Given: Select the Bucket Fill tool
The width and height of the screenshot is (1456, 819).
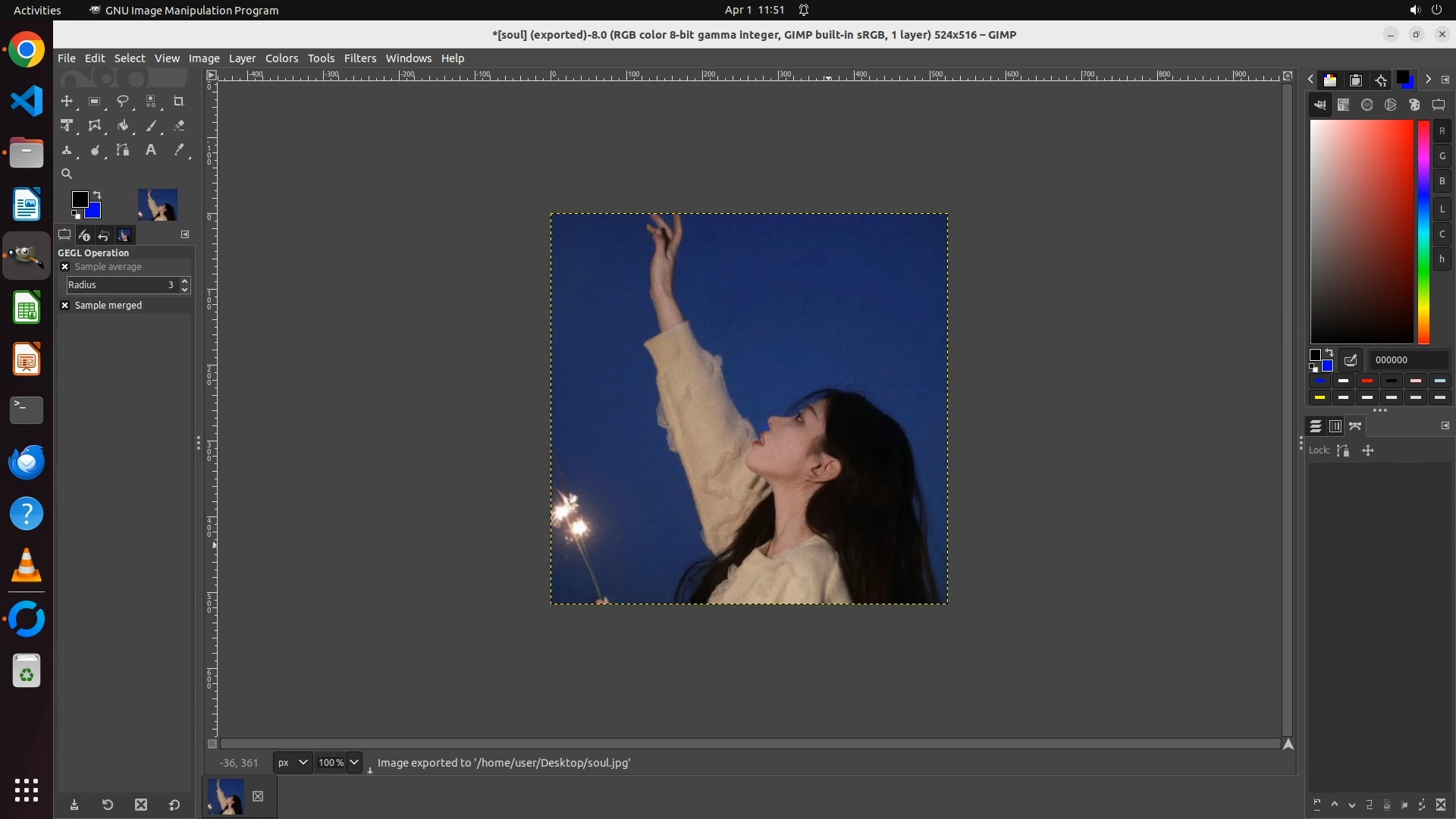Looking at the screenshot, I should 123,126.
